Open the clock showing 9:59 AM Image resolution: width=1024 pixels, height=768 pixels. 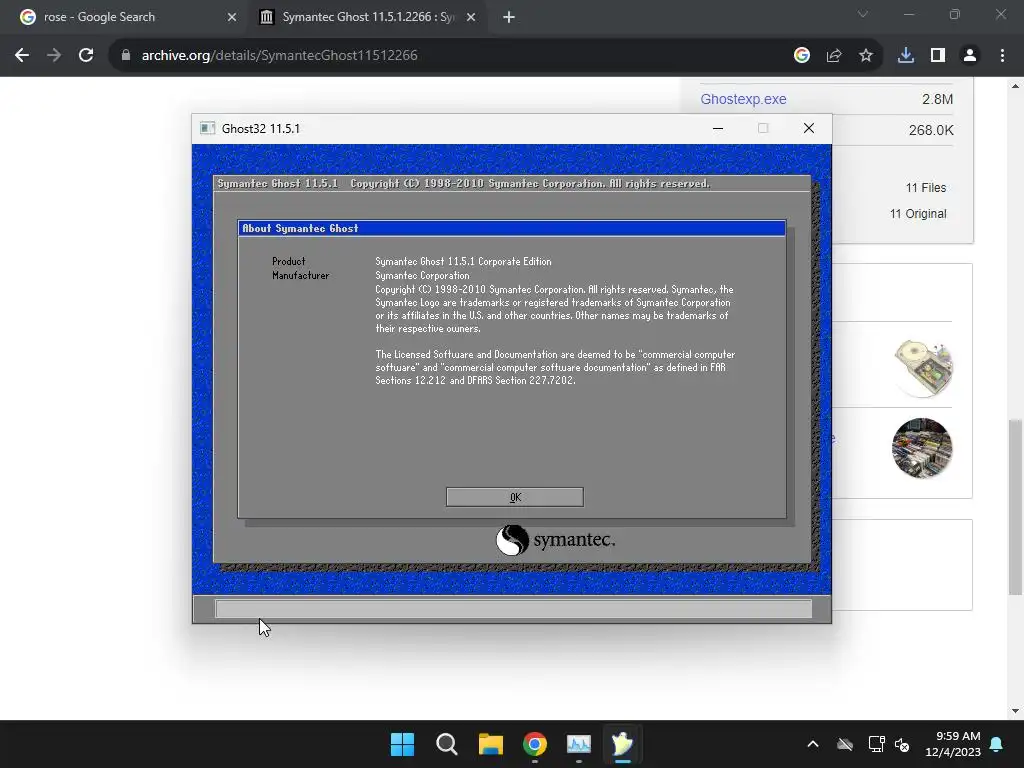[953, 744]
